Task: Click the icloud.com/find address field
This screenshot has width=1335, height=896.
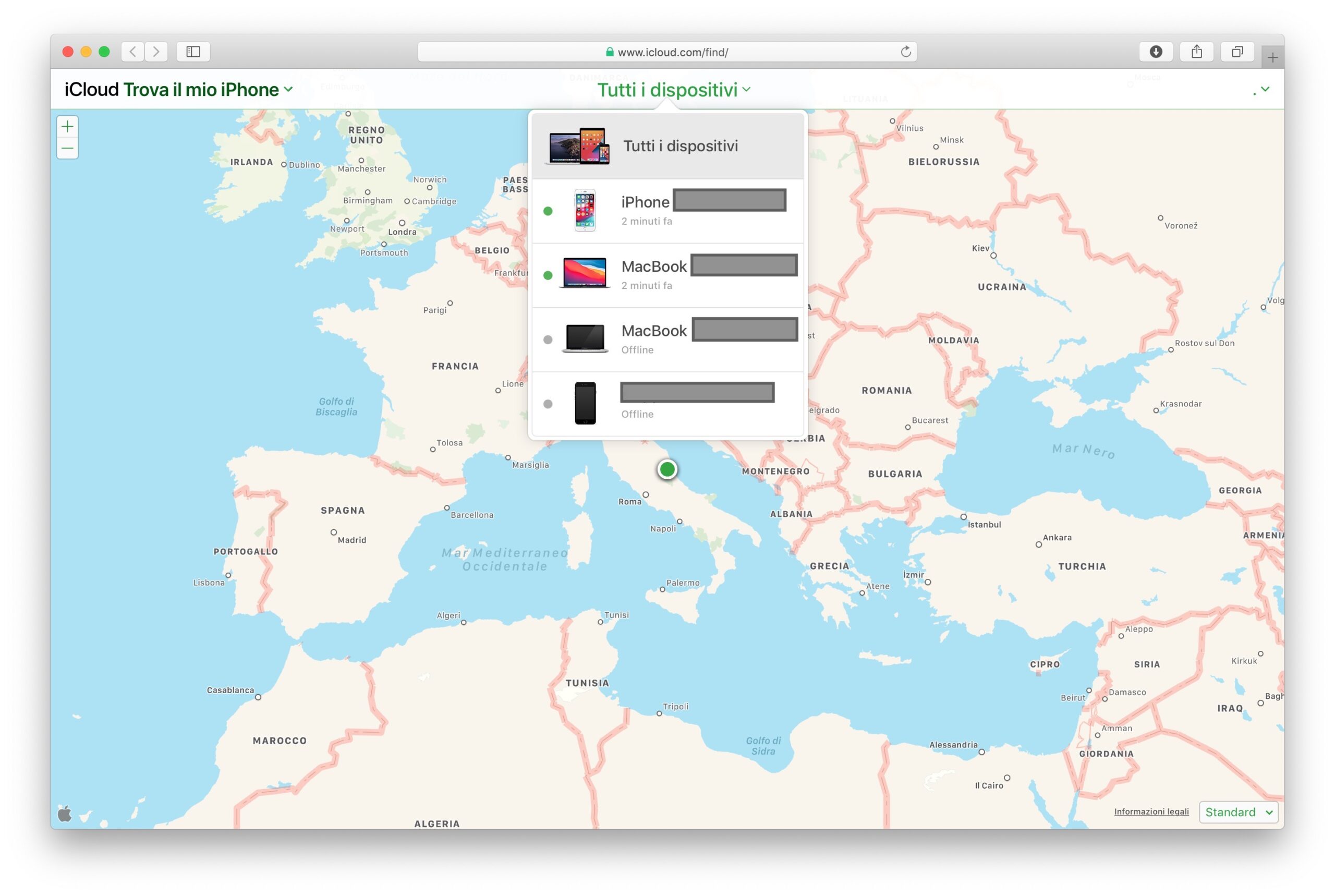Action: tap(666, 52)
